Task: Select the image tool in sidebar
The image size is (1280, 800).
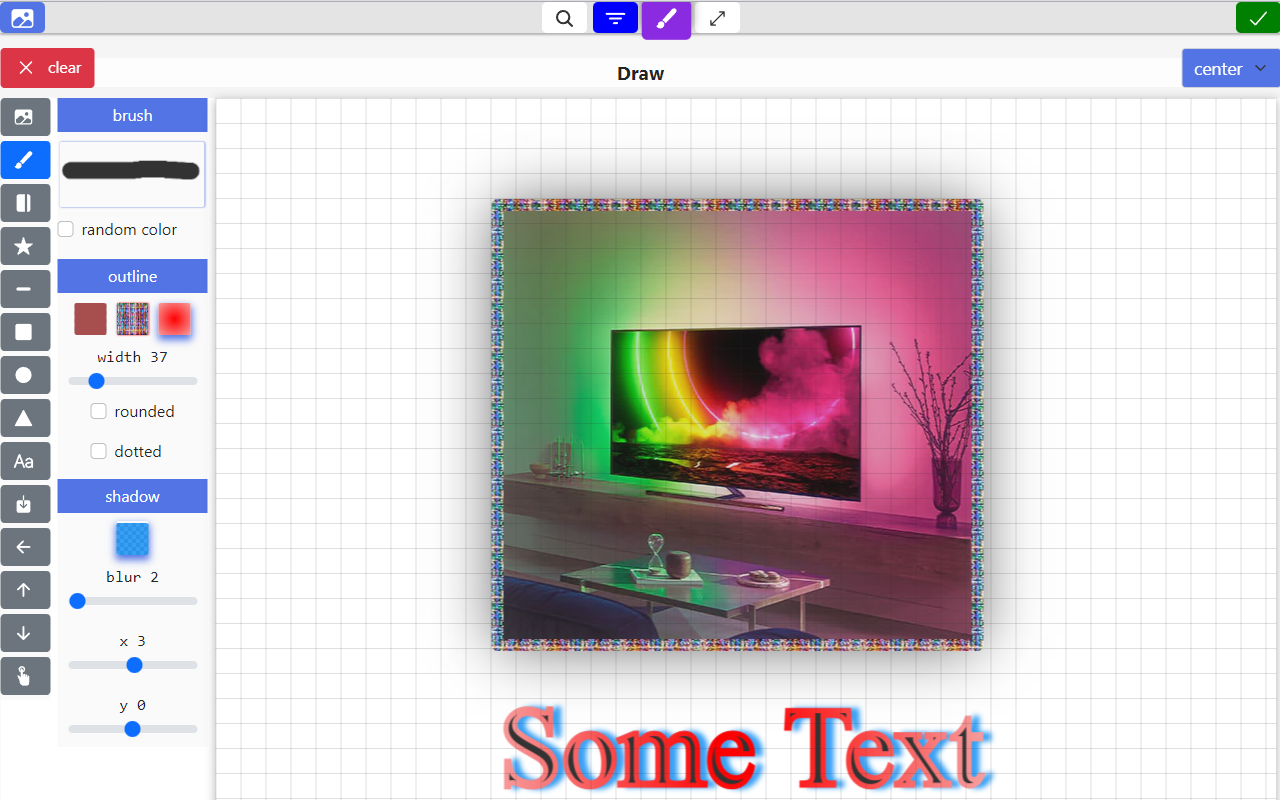Action: pyautogui.click(x=25, y=117)
